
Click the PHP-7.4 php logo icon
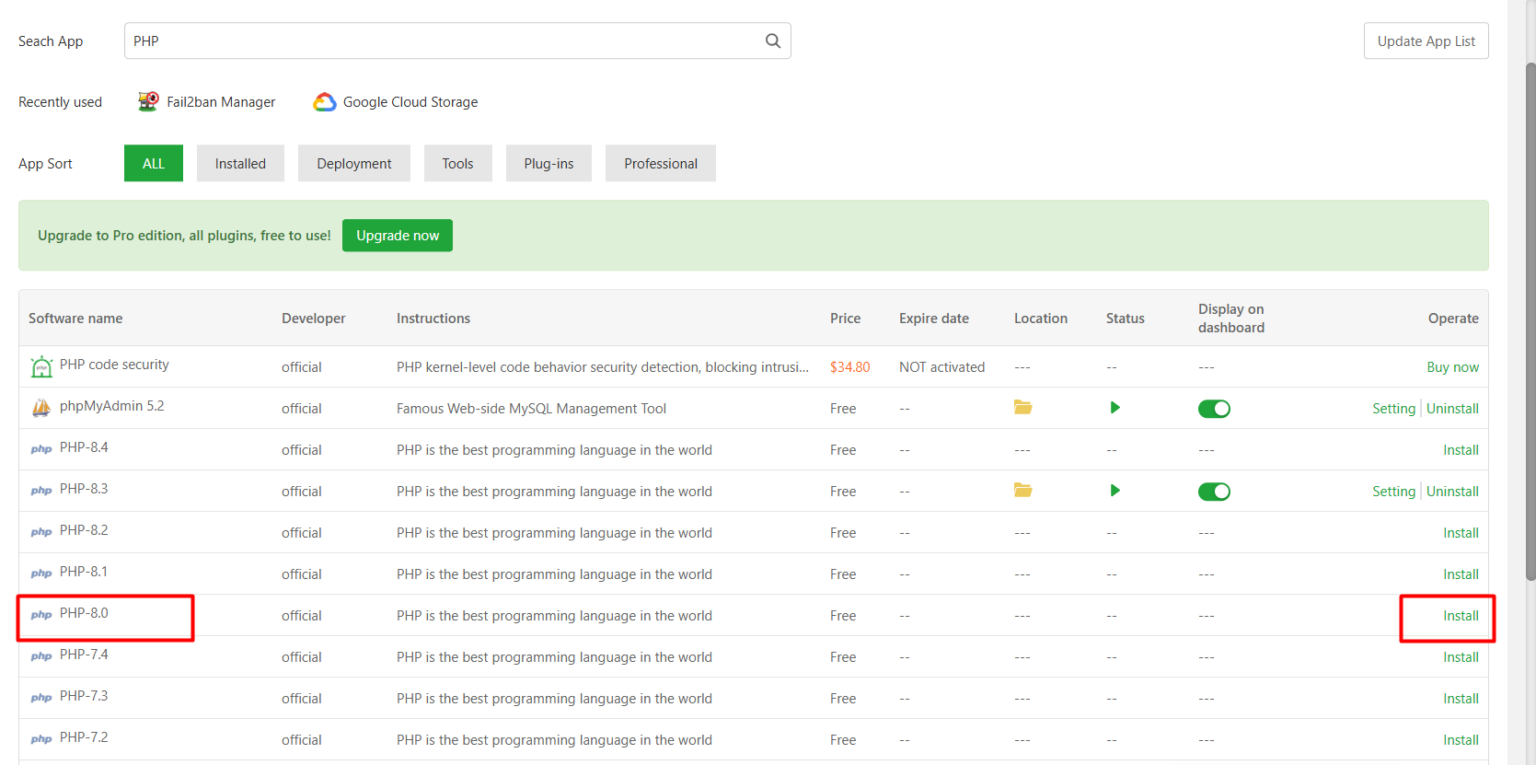click(x=41, y=657)
